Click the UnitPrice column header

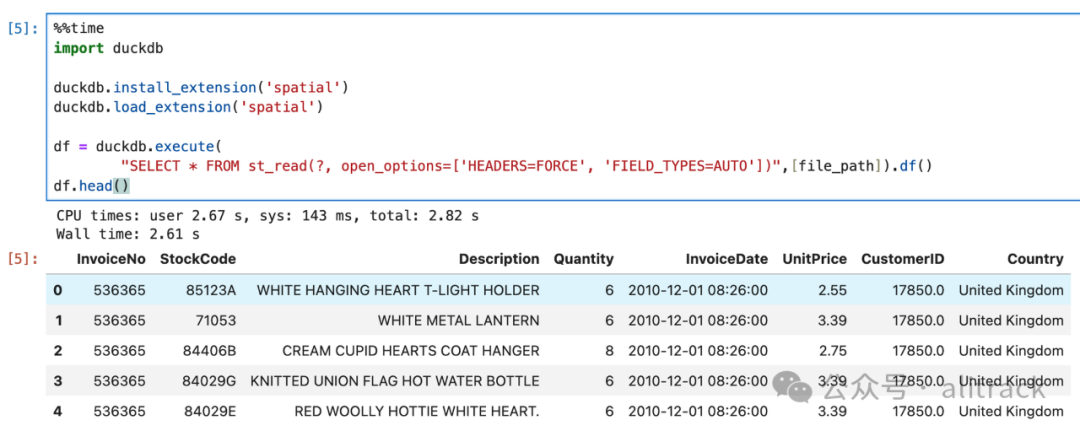tap(815, 259)
